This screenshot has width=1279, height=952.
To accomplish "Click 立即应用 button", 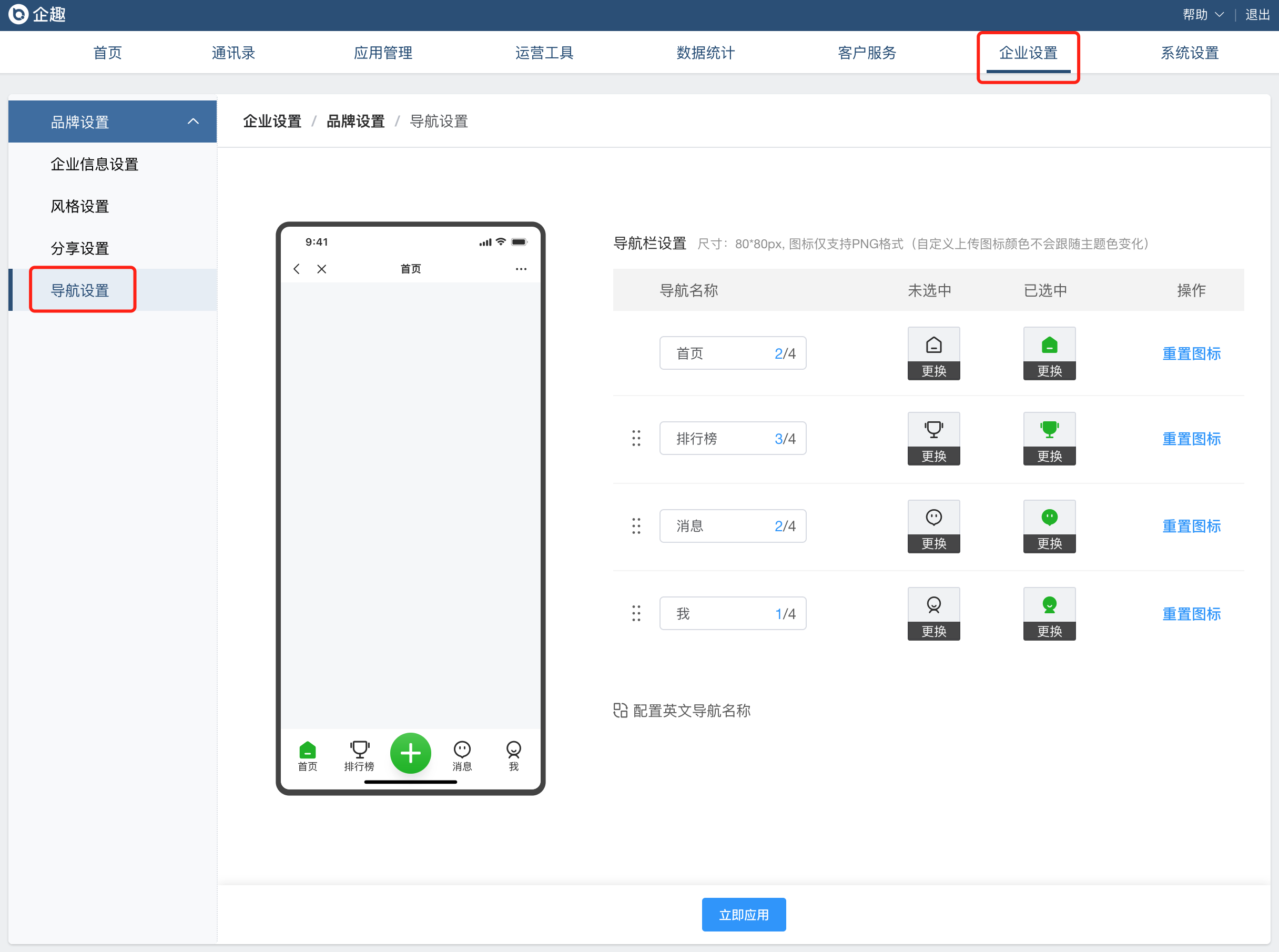I will [743, 915].
